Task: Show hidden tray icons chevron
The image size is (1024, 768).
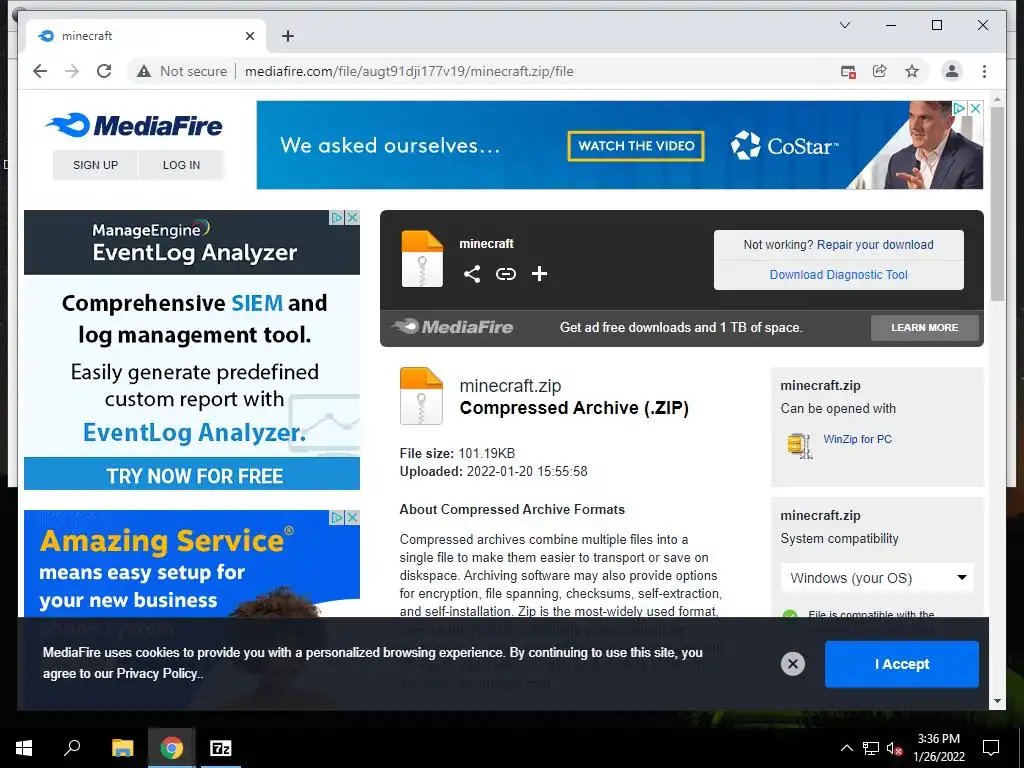Action: 846,748
